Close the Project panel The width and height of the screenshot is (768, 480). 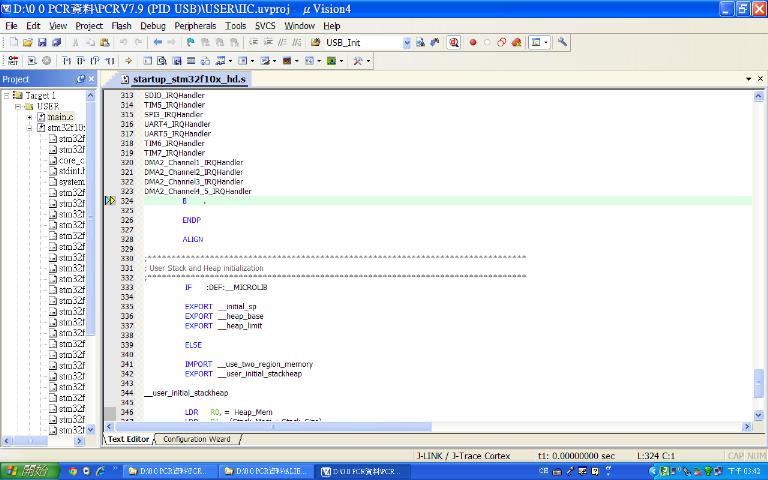click(x=92, y=79)
